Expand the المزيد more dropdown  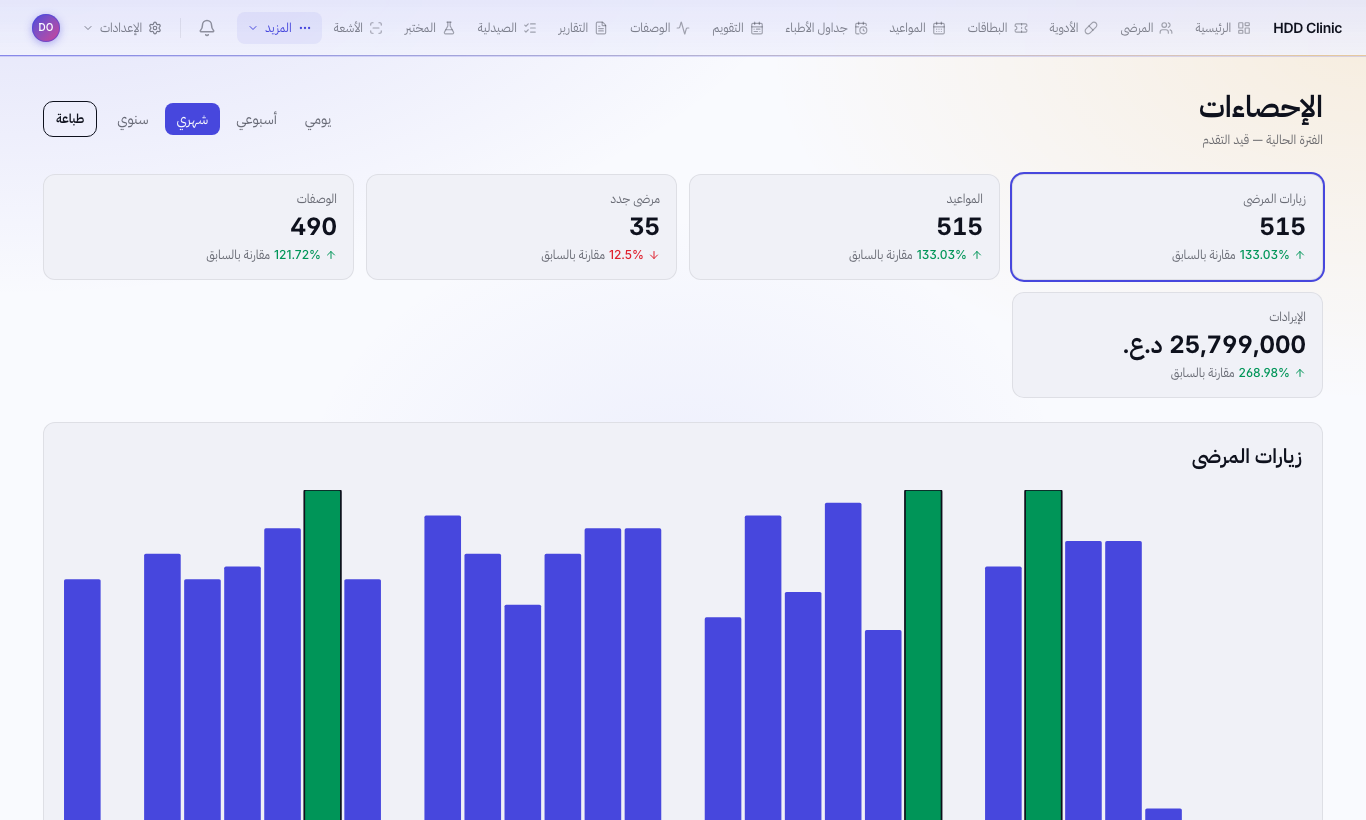tap(279, 28)
